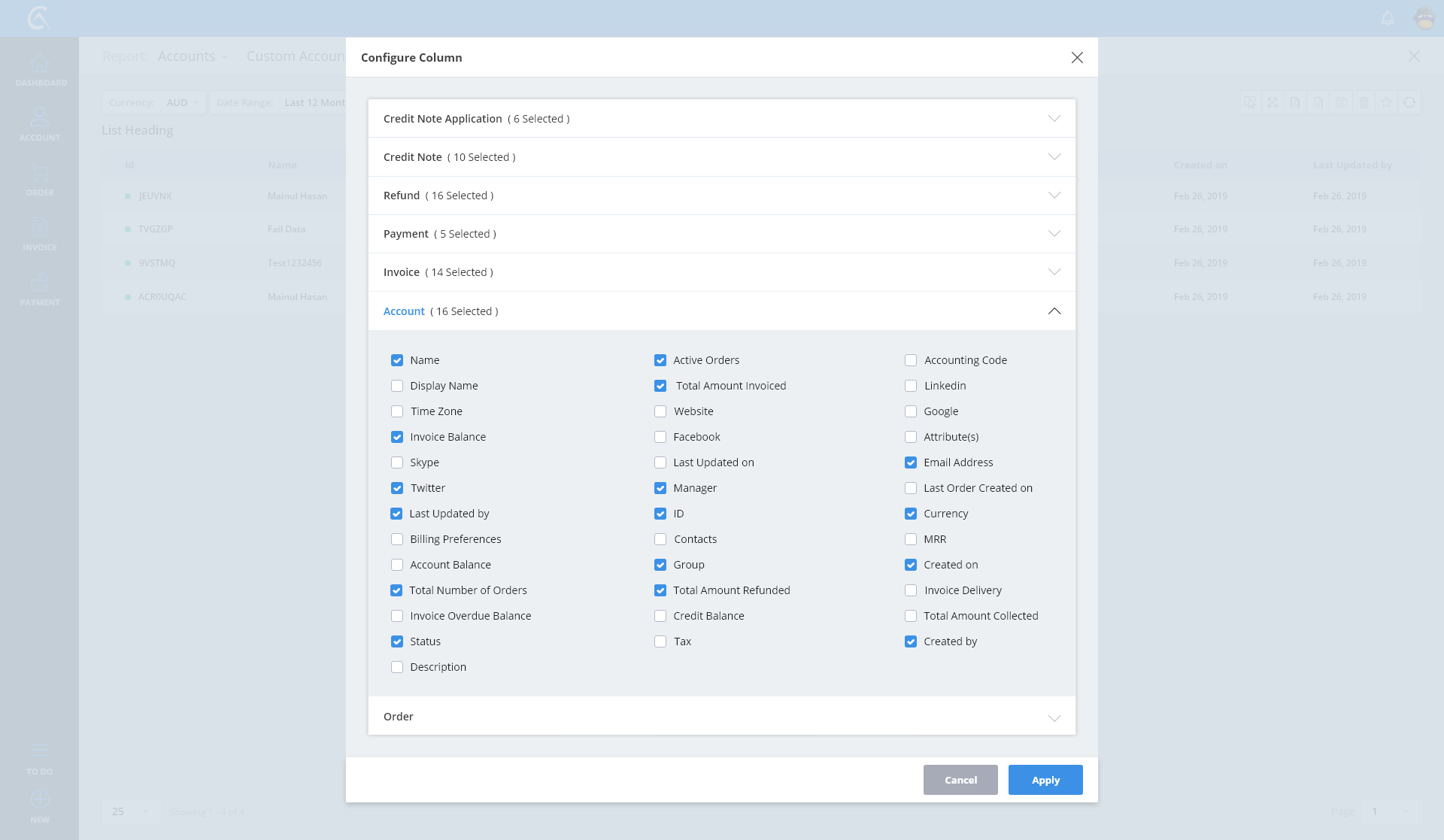Image resolution: width=1444 pixels, height=840 pixels.
Task: Click the floppy disk save icon
Action: tap(1341, 102)
